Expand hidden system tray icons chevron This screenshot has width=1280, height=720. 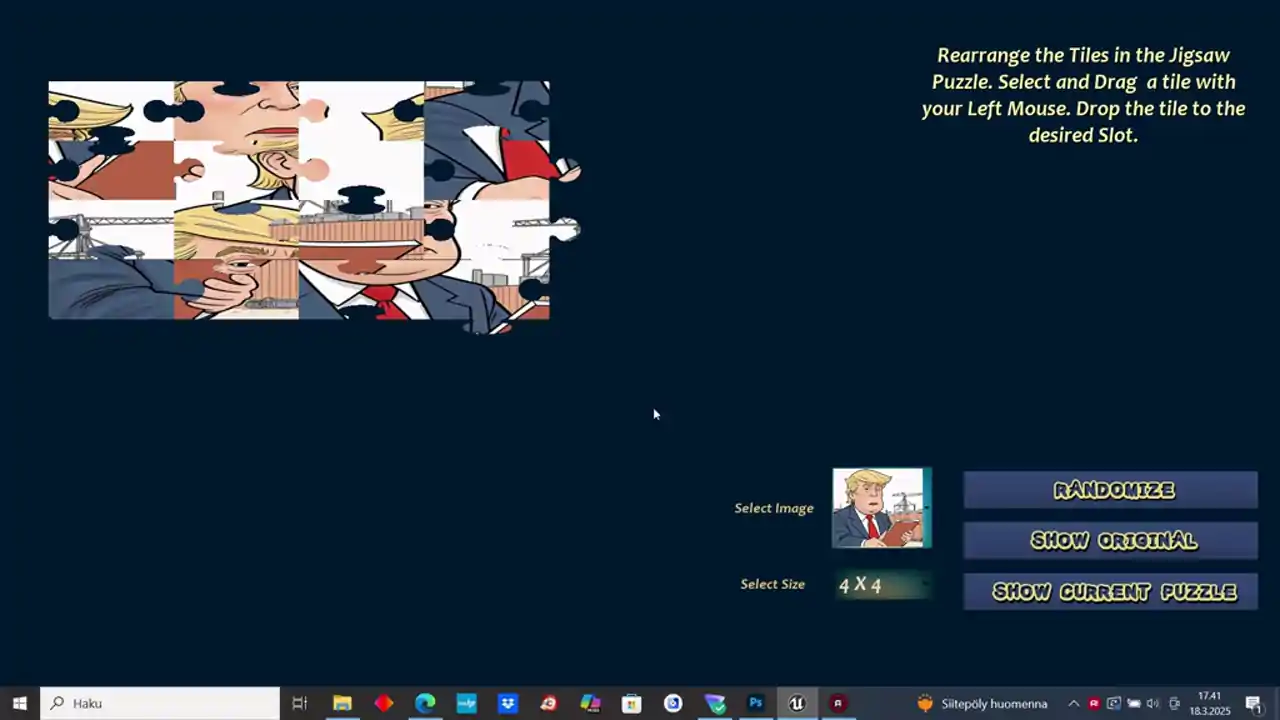(1073, 703)
